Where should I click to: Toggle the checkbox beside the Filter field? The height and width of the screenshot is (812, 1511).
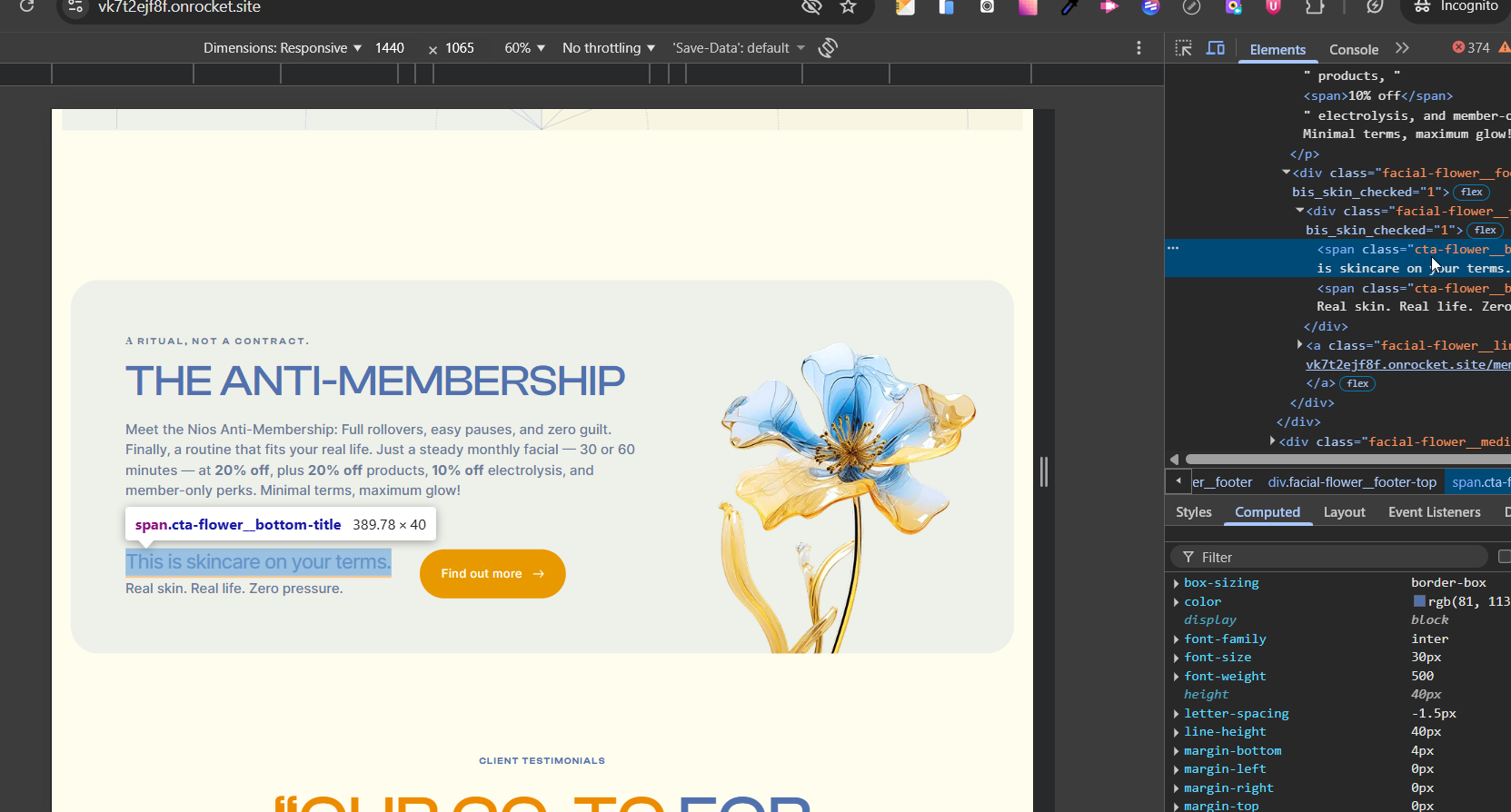point(1505,556)
